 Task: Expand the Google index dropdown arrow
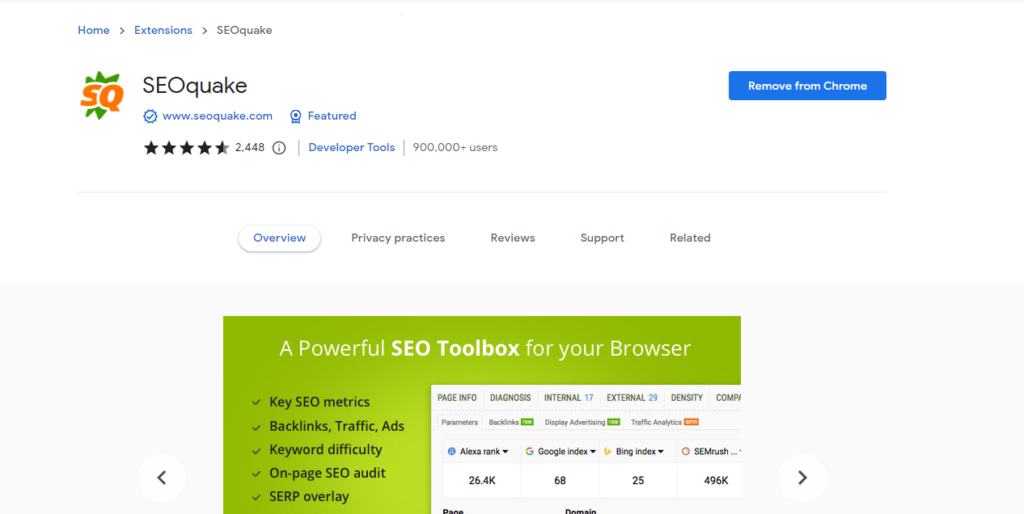[593, 452]
